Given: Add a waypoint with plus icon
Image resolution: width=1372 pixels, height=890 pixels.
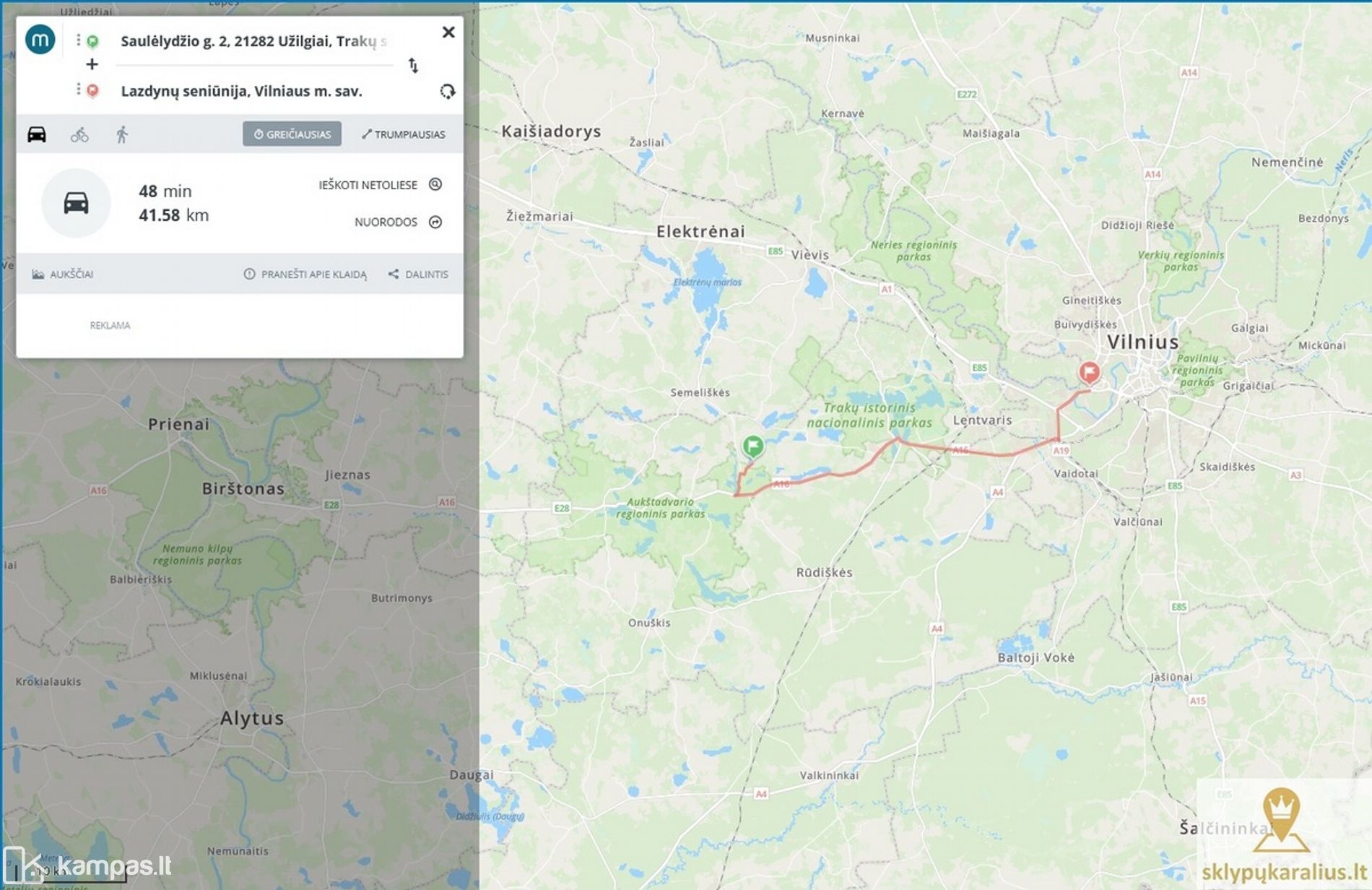Looking at the screenshot, I should pyautogui.click(x=92, y=64).
